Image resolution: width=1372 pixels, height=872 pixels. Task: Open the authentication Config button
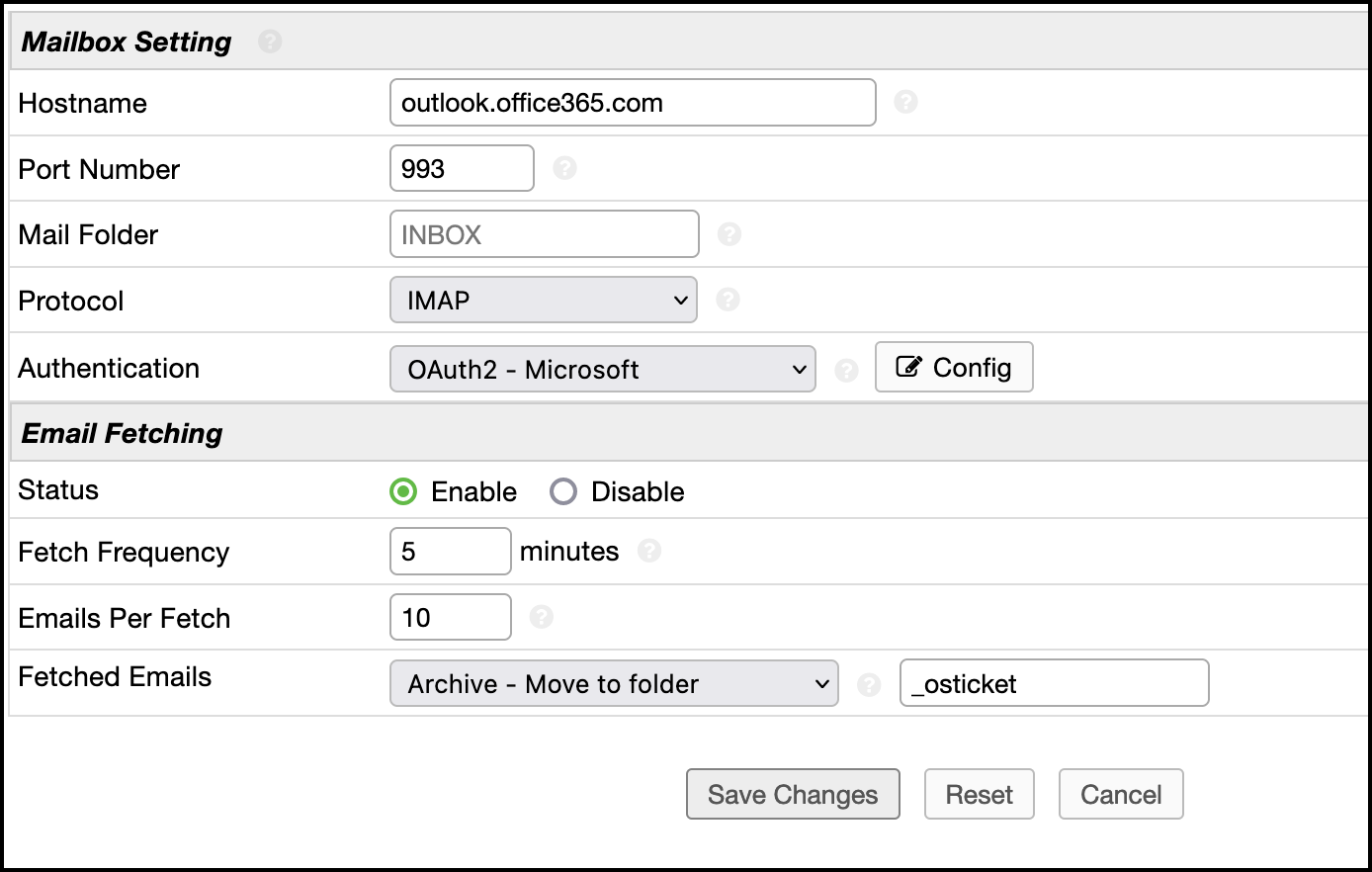tap(954, 368)
